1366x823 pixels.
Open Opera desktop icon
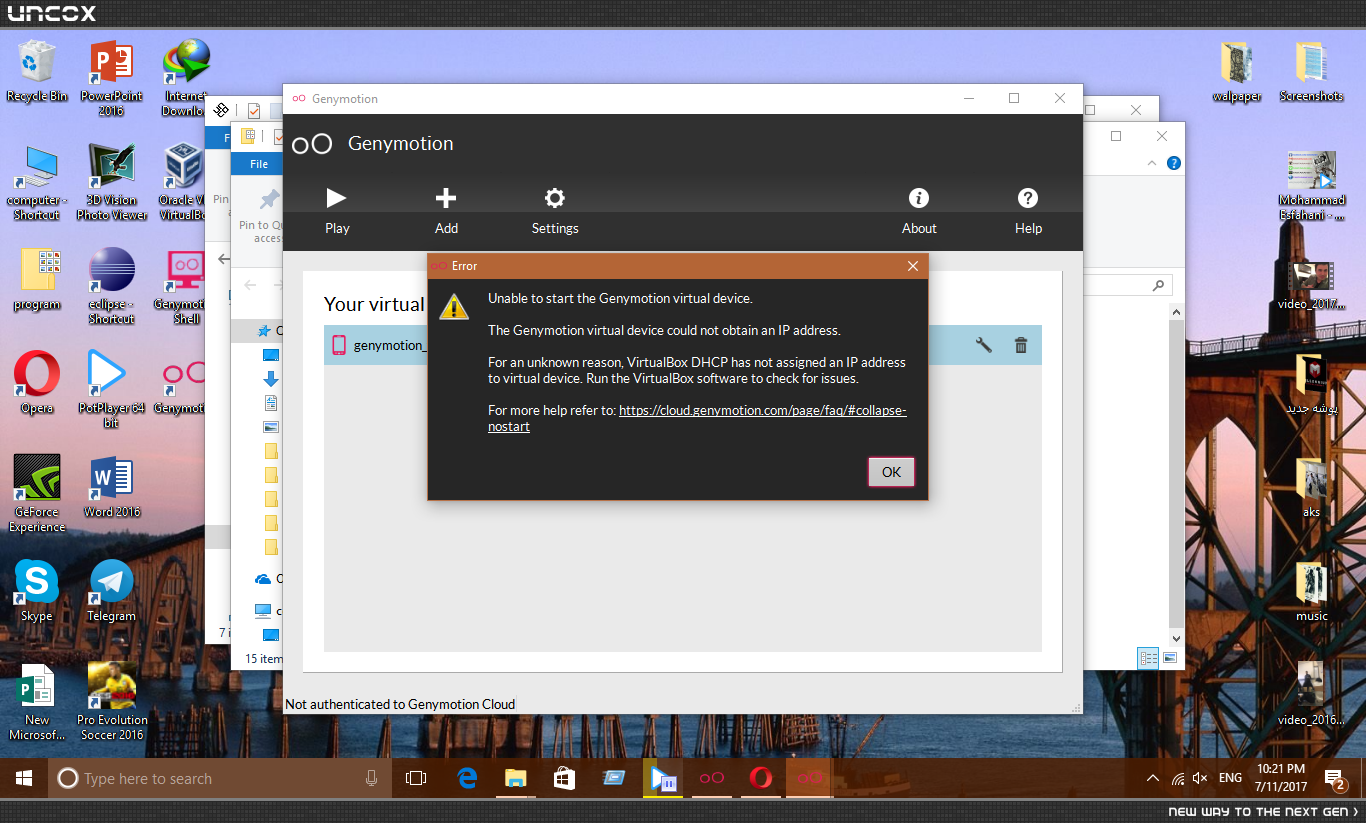[37, 383]
